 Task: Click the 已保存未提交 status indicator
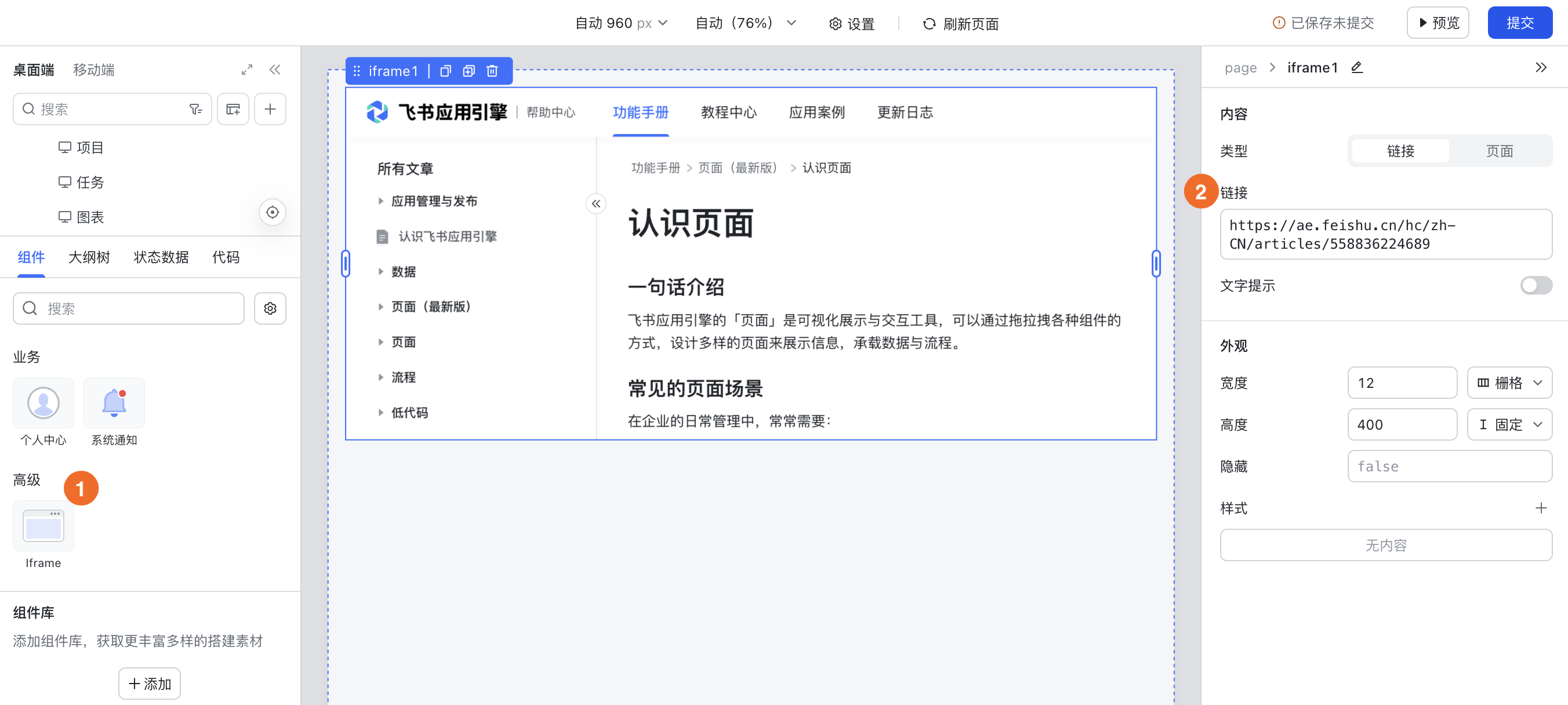pos(1323,23)
